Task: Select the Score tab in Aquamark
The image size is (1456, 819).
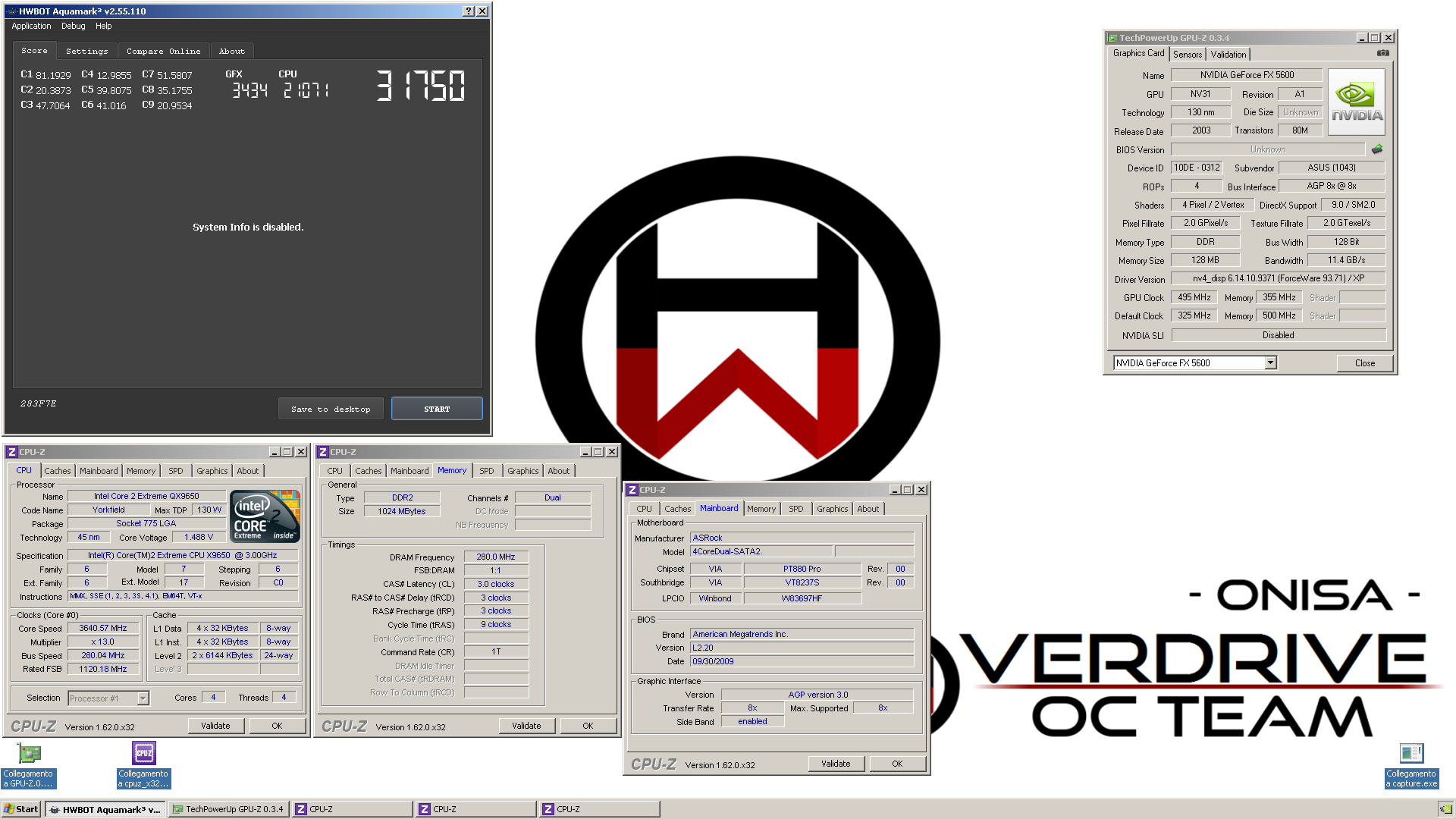Action: (34, 51)
